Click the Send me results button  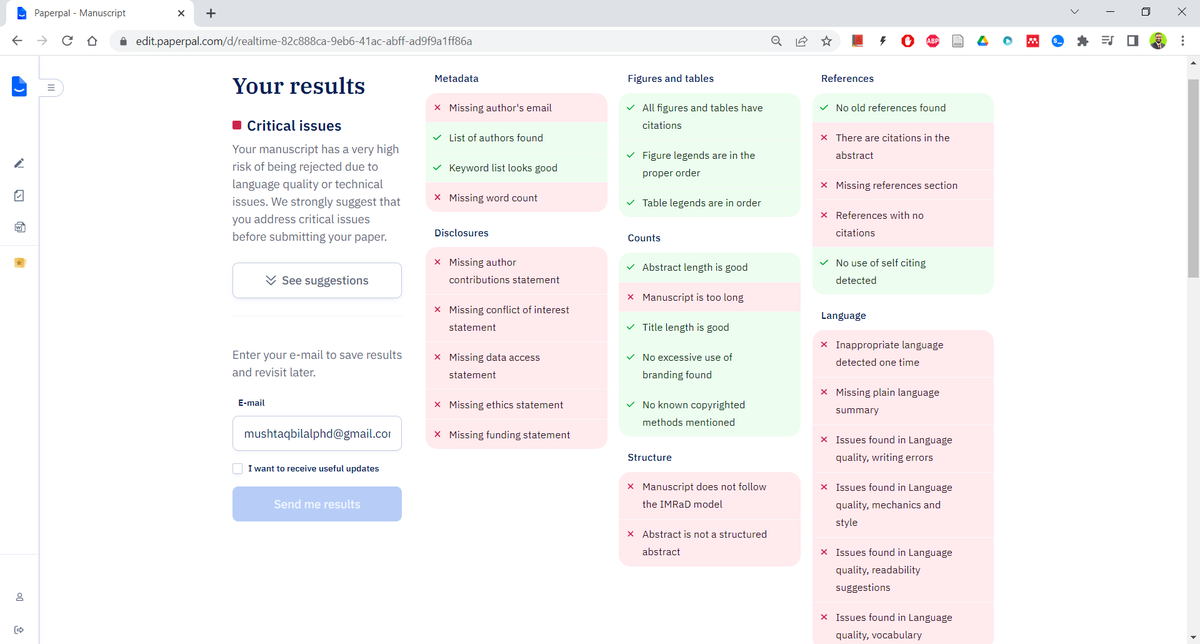[x=317, y=503]
